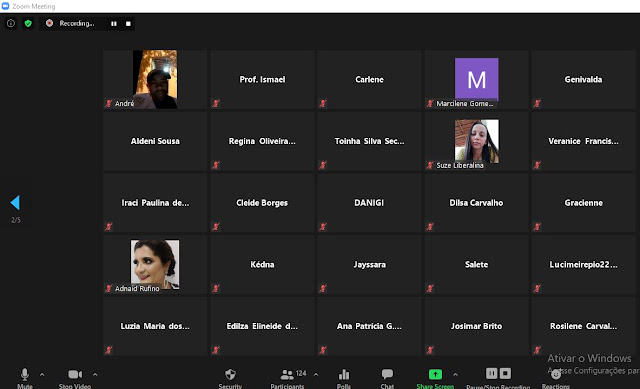The height and width of the screenshot is (389, 640).
Task: Expand video options next to Stop Video
Action: (95, 374)
